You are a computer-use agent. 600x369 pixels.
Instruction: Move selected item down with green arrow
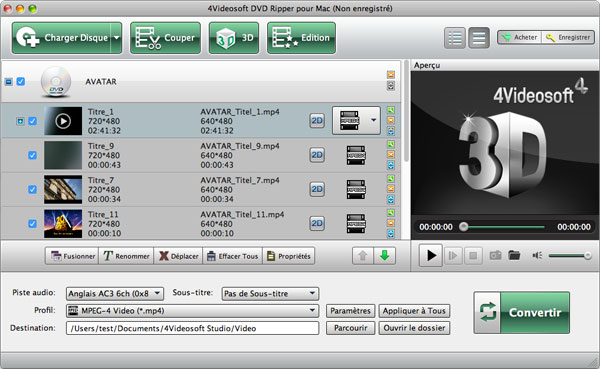(x=385, y=256)
